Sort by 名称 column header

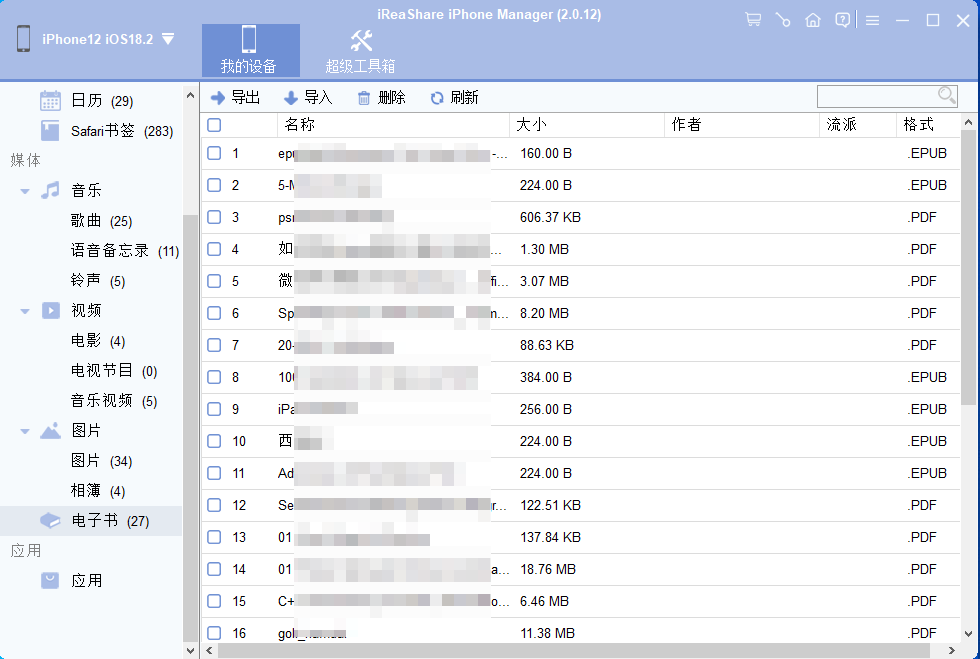[393, 125]
